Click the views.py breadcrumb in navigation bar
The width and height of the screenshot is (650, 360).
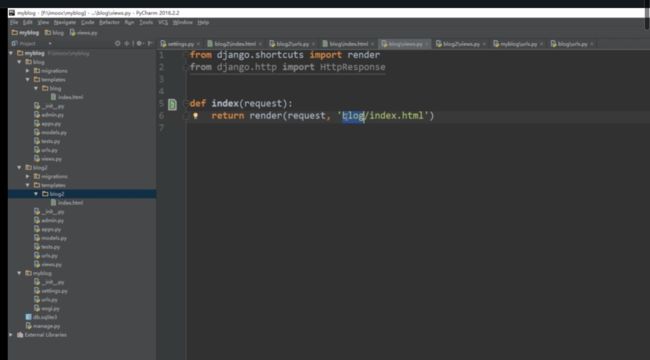click(83, 32)
